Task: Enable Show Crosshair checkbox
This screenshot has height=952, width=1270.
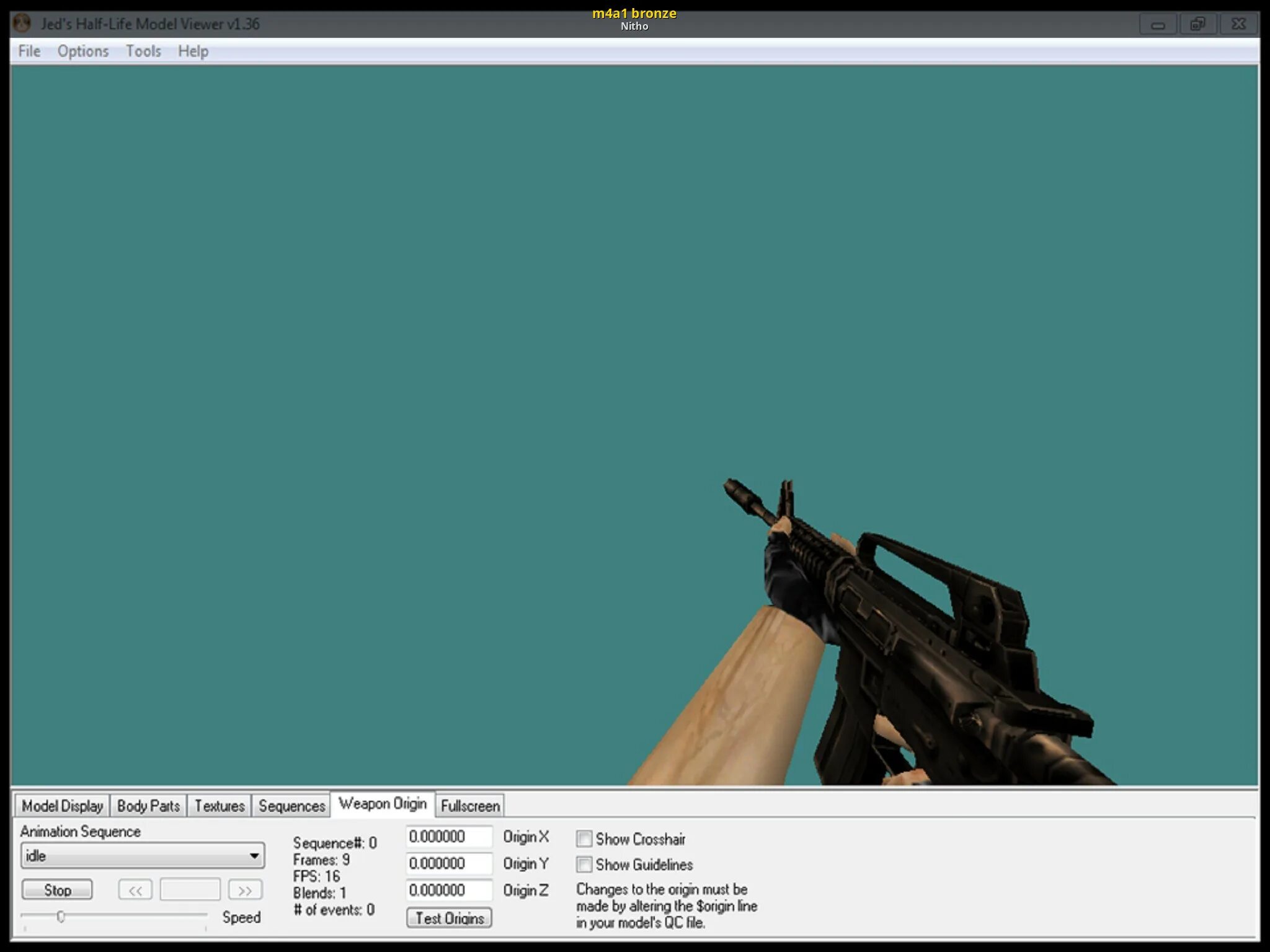Action: click(x=584, y=839)
